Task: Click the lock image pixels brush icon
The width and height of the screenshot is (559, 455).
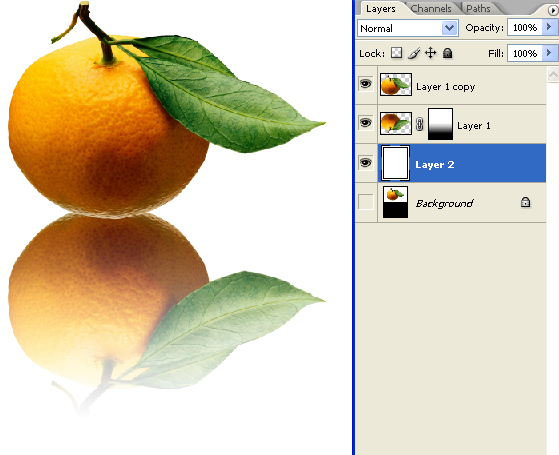Action: pyautogui.click(x=414, y=53)
